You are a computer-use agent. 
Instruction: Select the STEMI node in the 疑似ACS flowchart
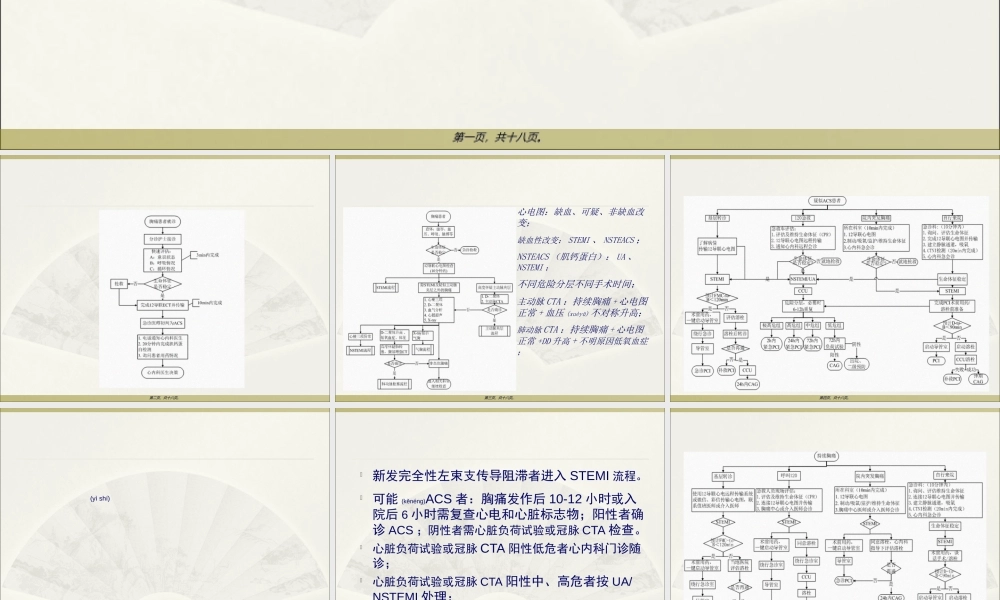pyautogui.click(x=719, y=280)
